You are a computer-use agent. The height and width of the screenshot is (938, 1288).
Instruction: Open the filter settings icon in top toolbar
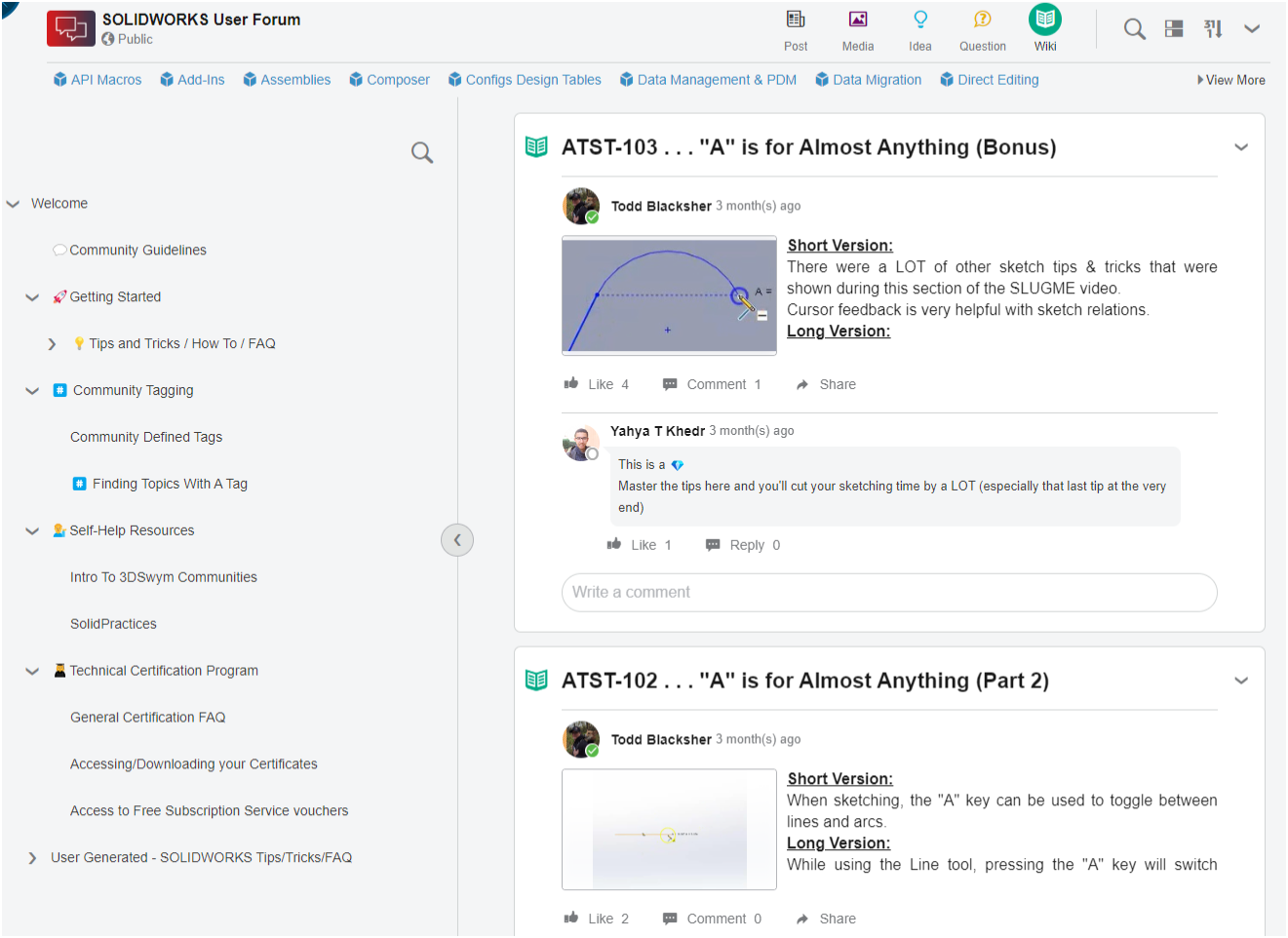1213,29
